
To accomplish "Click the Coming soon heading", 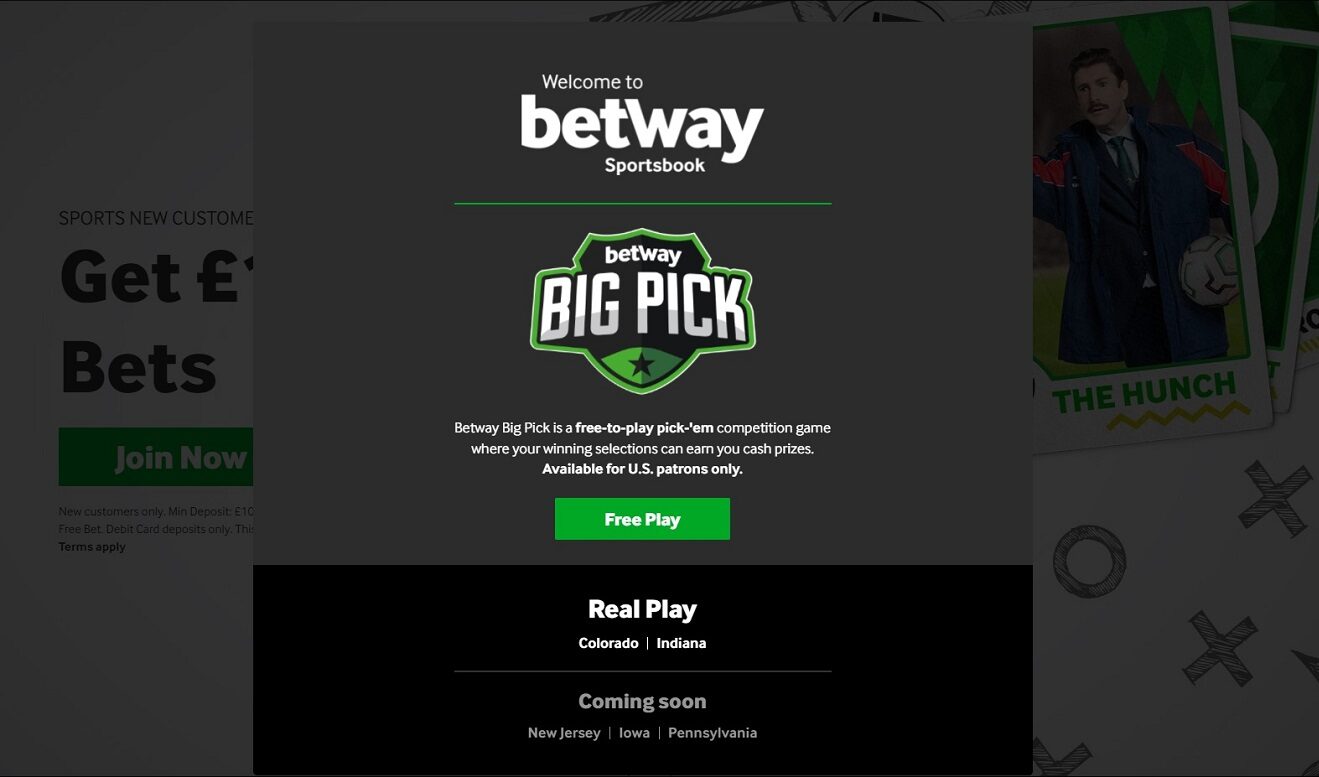I will tap(642, 701).
